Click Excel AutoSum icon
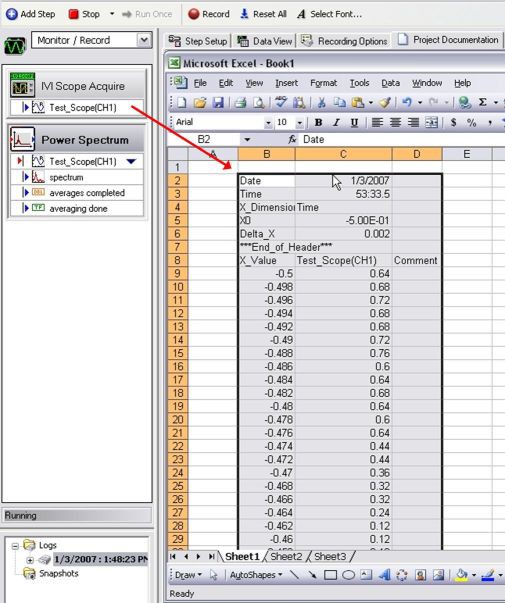The image size is (505, 603). (482, 103)
